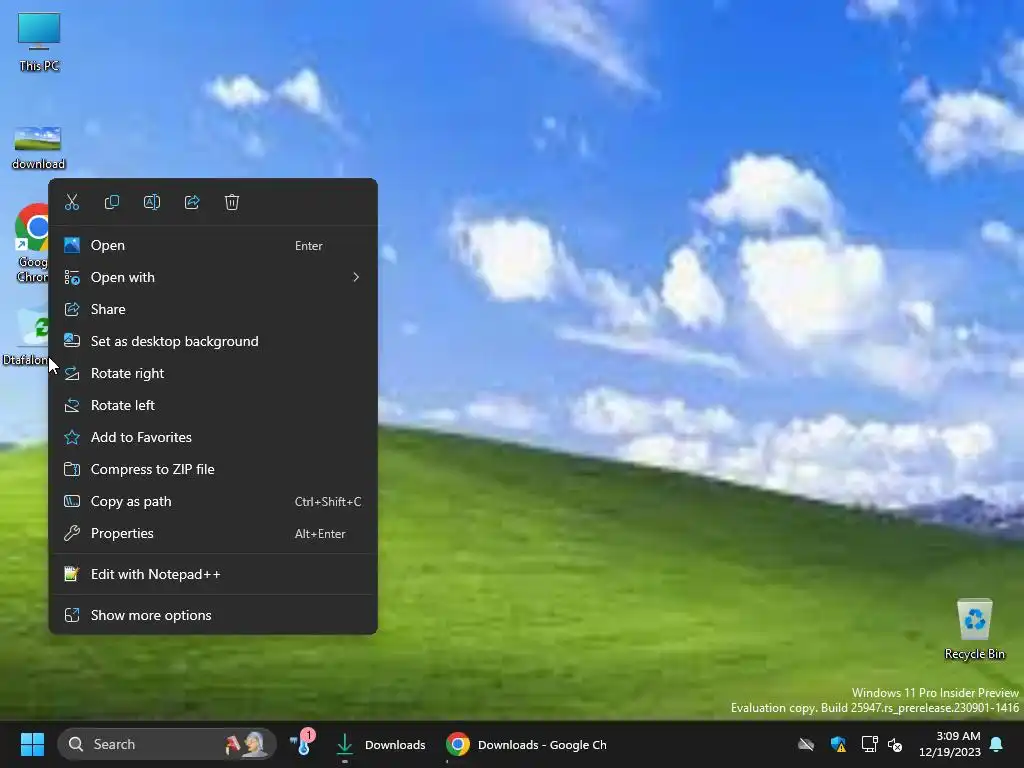Switch to Downloads - Google Chrome window

click(x=528, y=744)
